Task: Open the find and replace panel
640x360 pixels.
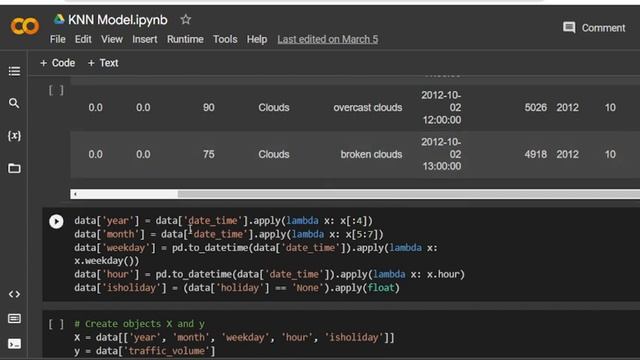Action: pyautogui.click(x=14, y=103)
